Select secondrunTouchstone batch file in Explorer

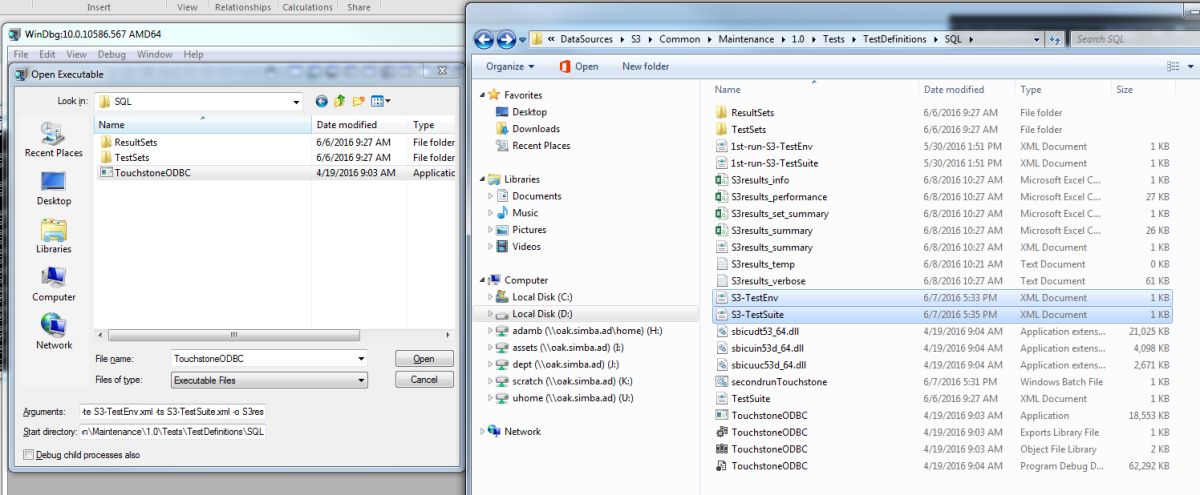click(779, 382)
